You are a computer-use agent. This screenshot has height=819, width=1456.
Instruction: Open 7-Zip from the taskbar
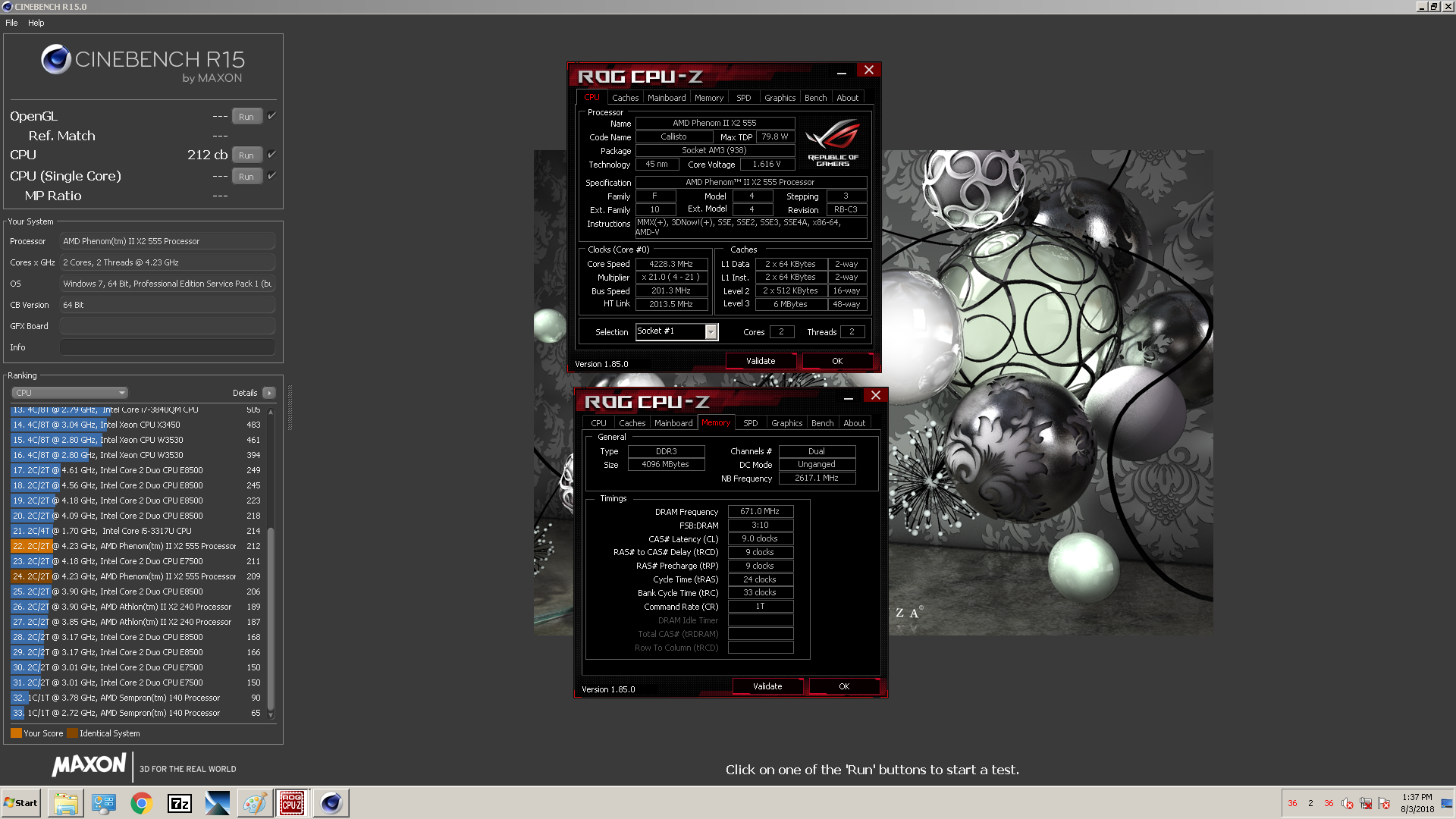(180, 803)
